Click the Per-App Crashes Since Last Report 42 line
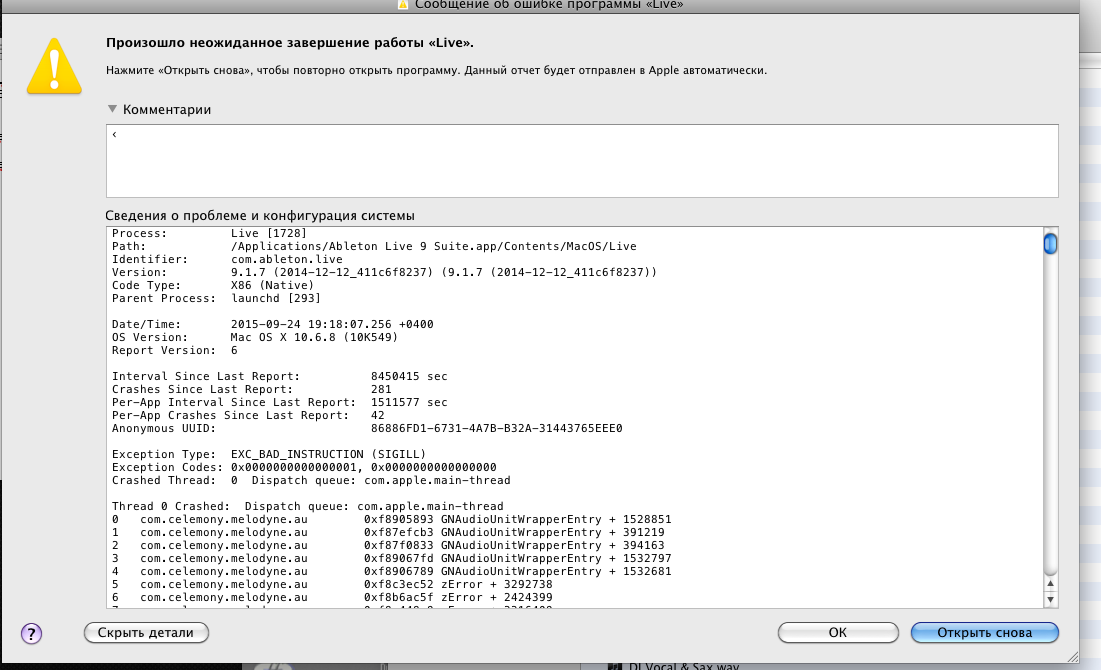 pos(248,415)
